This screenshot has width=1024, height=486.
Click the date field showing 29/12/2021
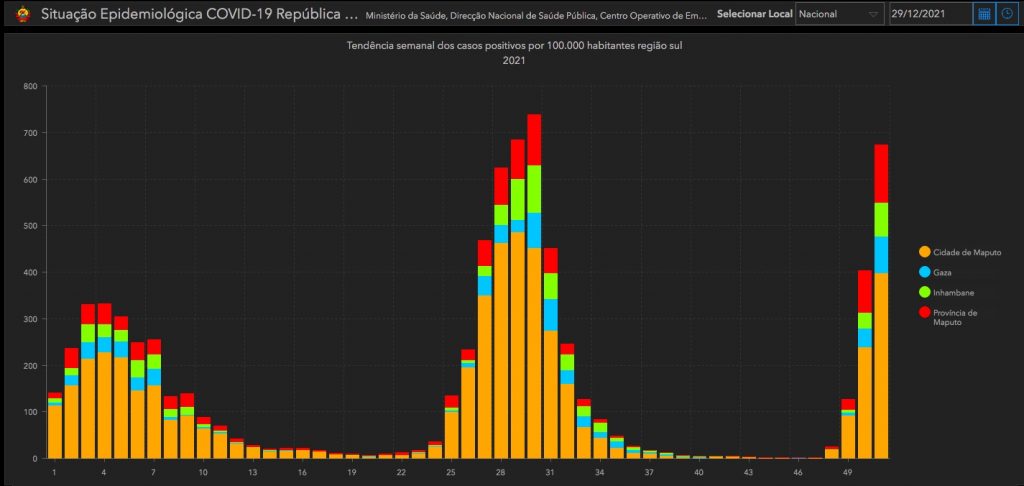[930, 14]
